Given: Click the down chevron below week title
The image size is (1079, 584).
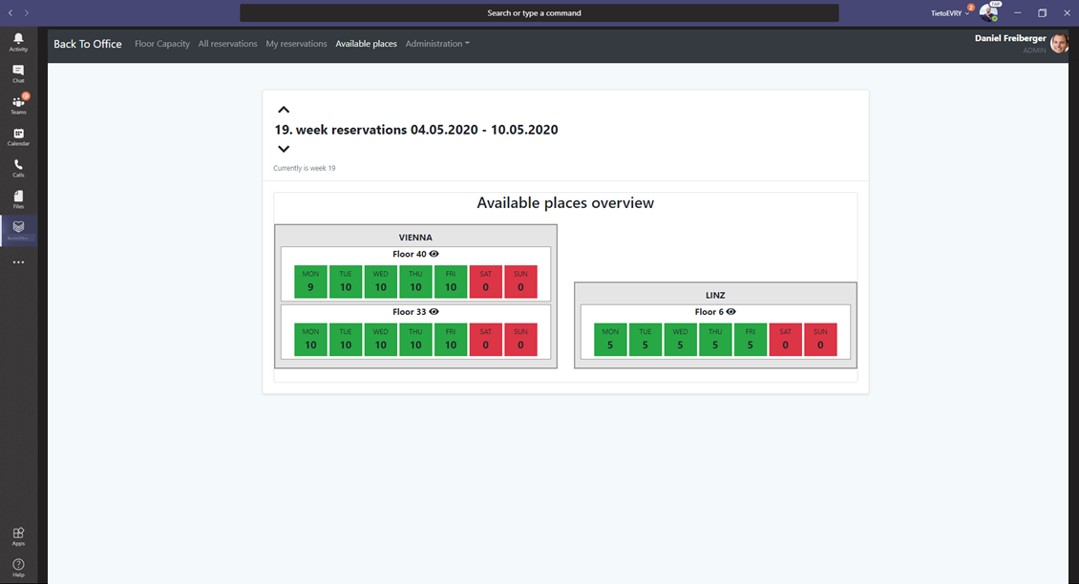Looking at the screenshot, I should (283, 149).
